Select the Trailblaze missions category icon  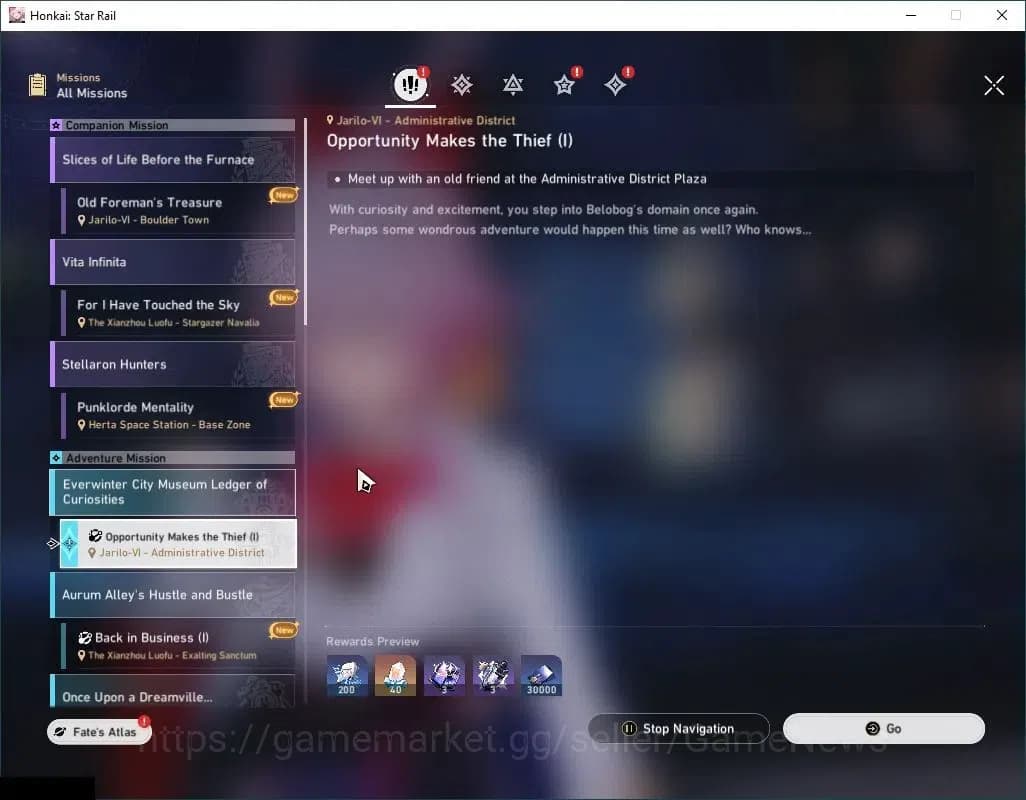[410, 84]
